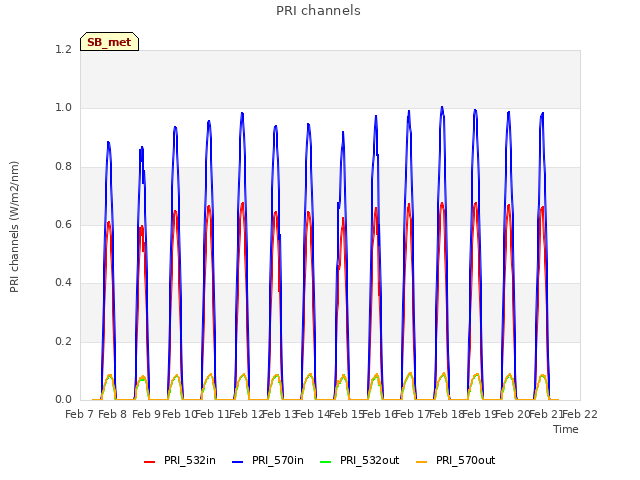This screenshot has width=640, height=480.
Task: Select the PRI_570in legend label
Action: [278, 460]
